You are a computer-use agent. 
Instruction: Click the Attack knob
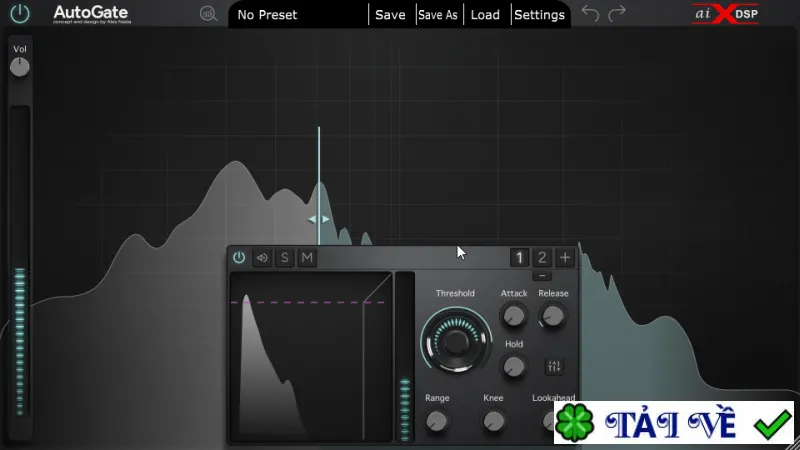pos(513,316)
